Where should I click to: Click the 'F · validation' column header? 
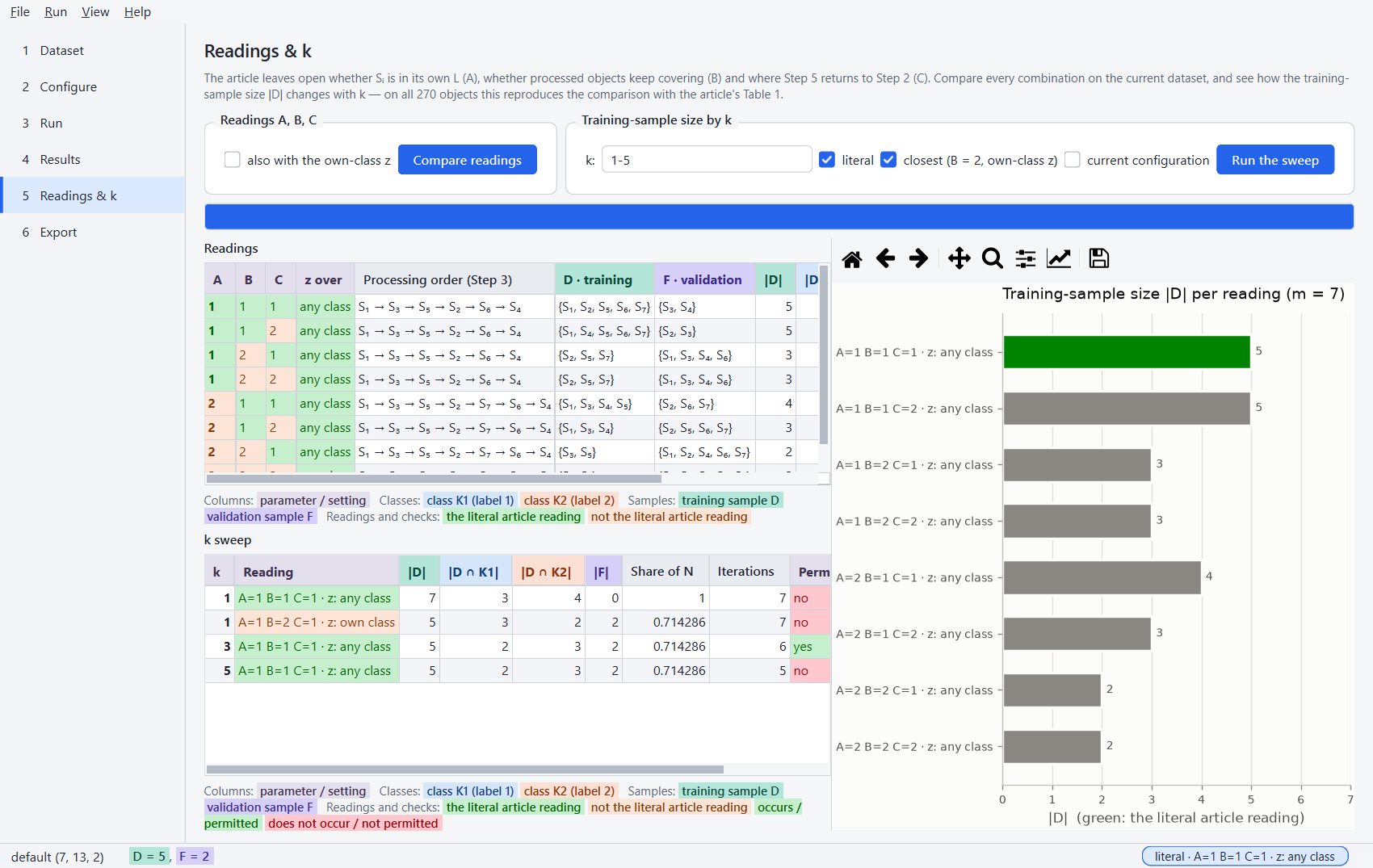tap(704, 279)
